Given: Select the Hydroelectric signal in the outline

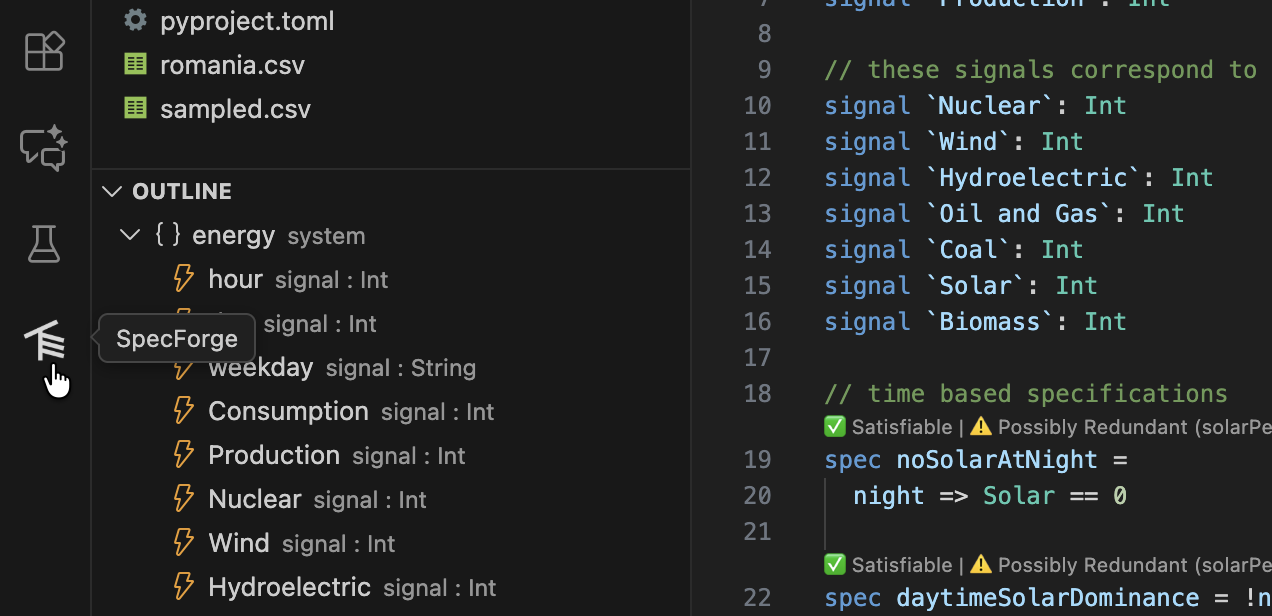Looking at the screenshot, I should click(290, 587).
